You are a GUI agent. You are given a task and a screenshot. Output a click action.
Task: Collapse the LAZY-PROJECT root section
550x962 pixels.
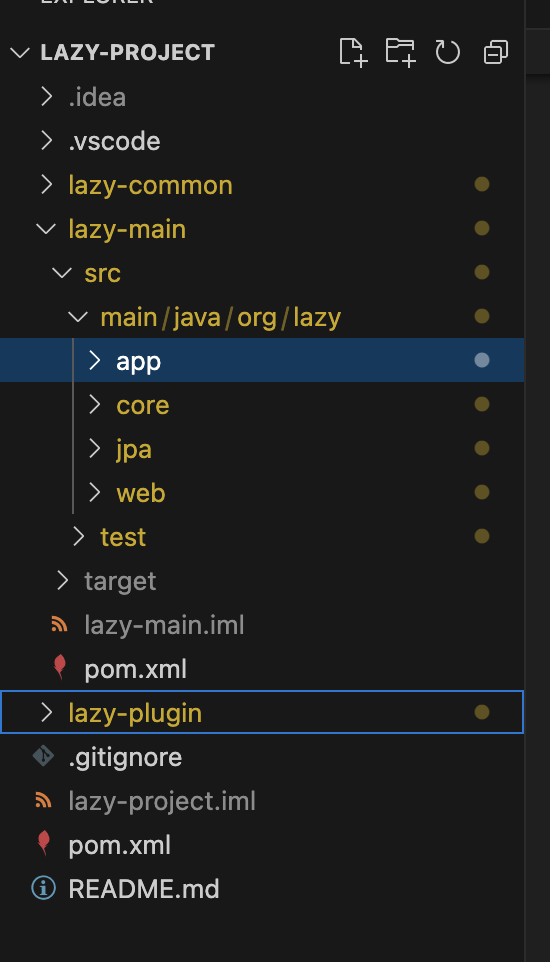click(20, 53)
